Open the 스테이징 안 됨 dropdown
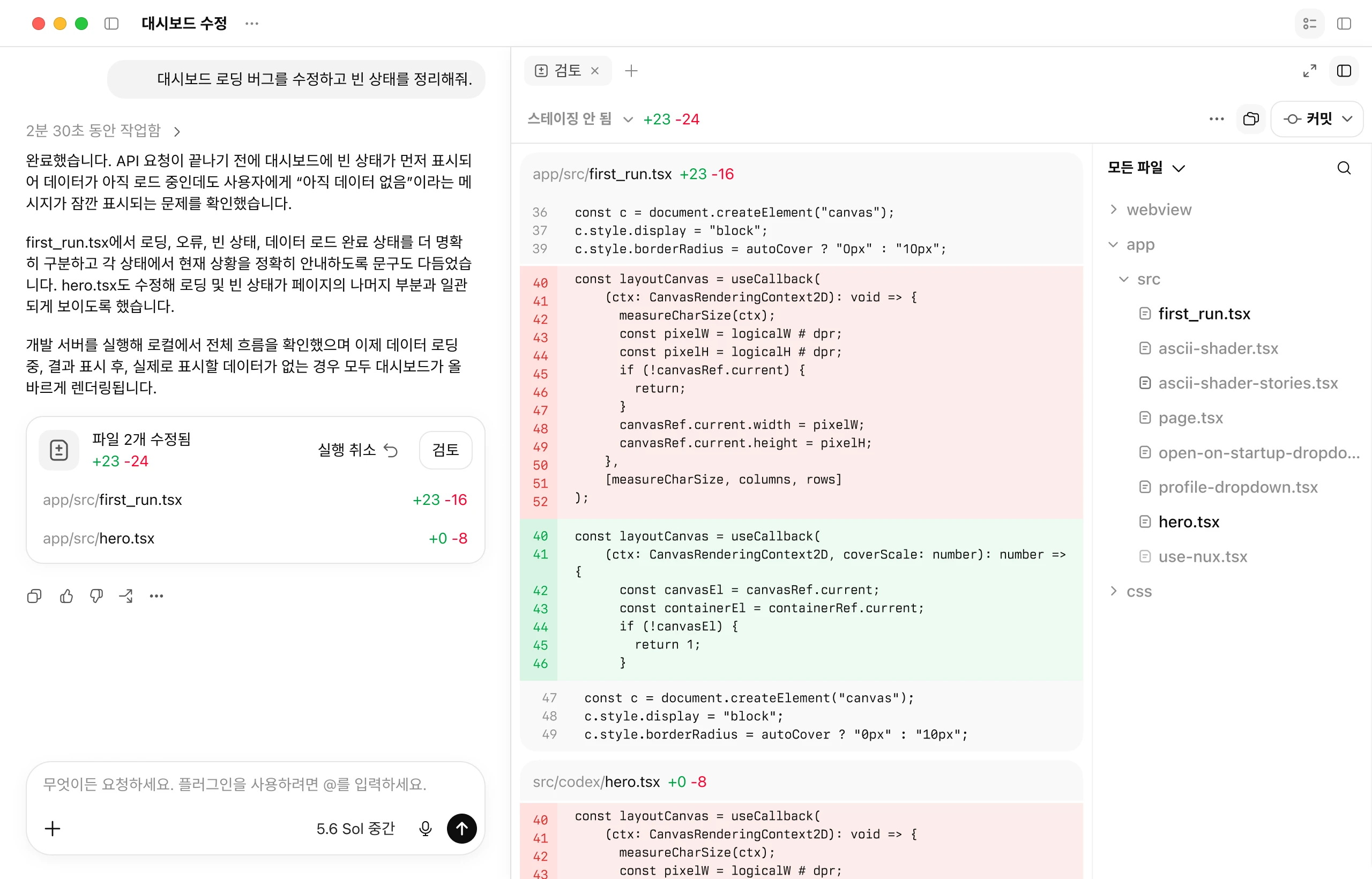Viewport: 1372px width, 879px height. click(579, 119)
